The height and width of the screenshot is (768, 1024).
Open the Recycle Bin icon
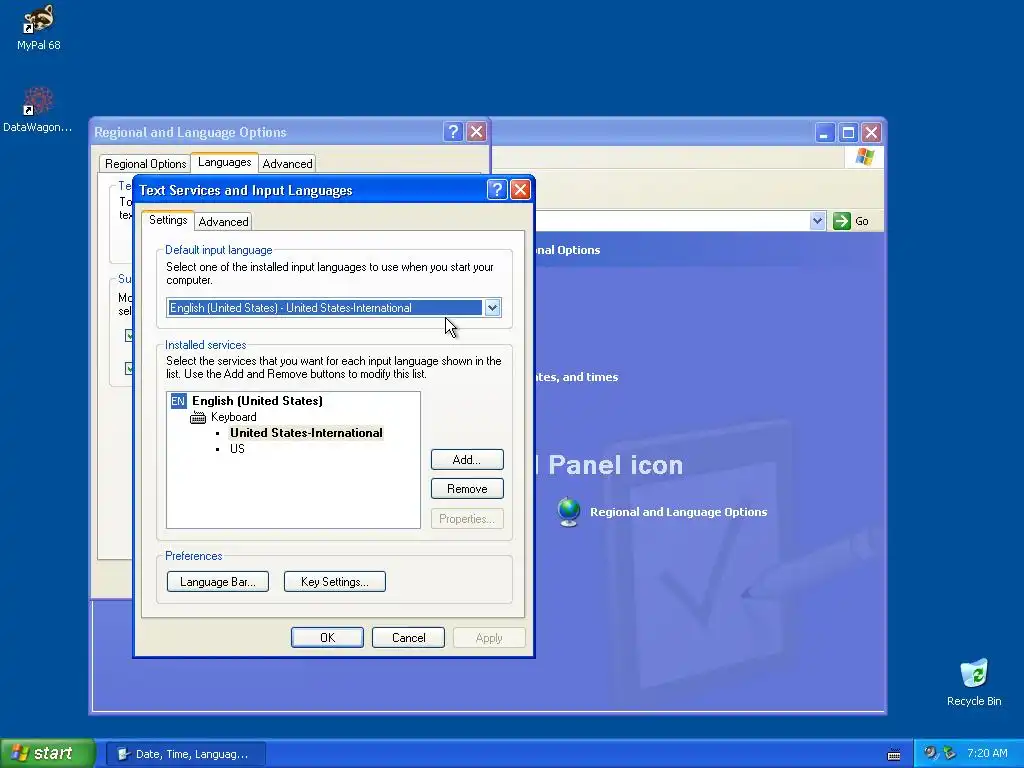click(x=974, y=673)
